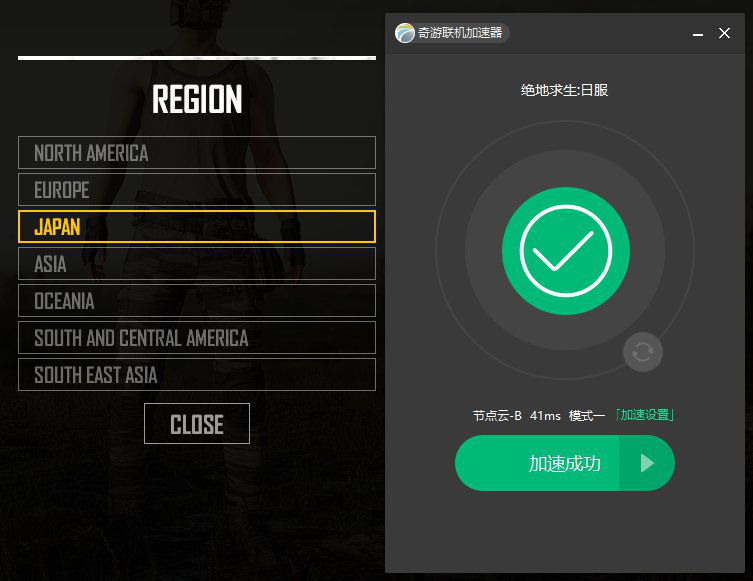Click the 绝地求生:日服 game title
This screenshot has width=753, height=581.
[x=564, y=90]
